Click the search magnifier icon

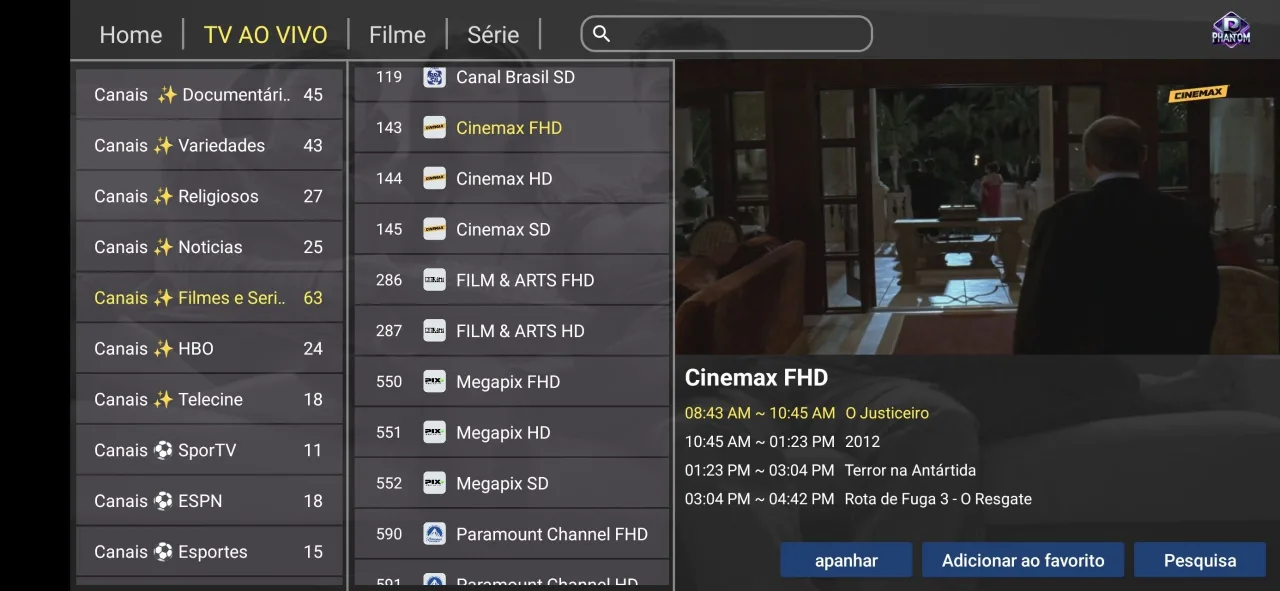[x=601, y=34]
